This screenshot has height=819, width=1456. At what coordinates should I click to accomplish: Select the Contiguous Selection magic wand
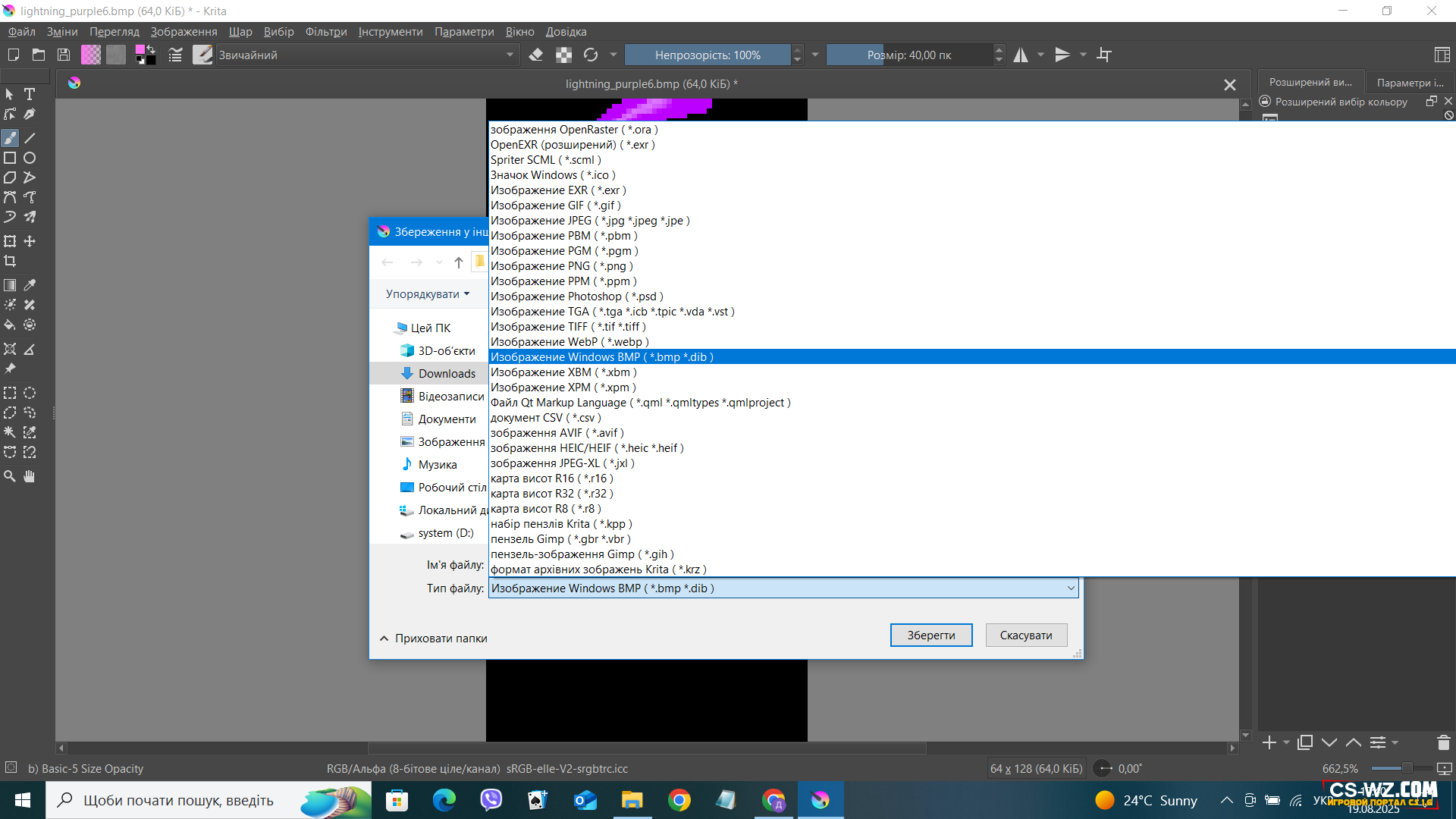(x=10, y=432)
